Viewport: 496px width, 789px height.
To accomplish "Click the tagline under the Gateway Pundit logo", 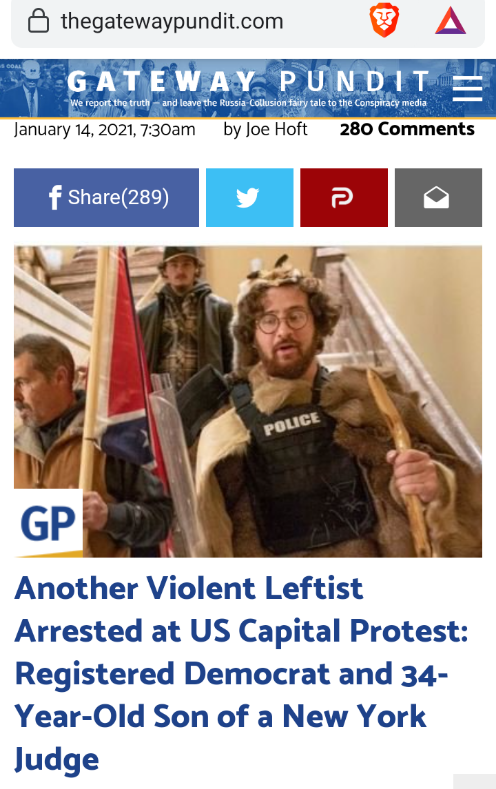I will [249, 103].
